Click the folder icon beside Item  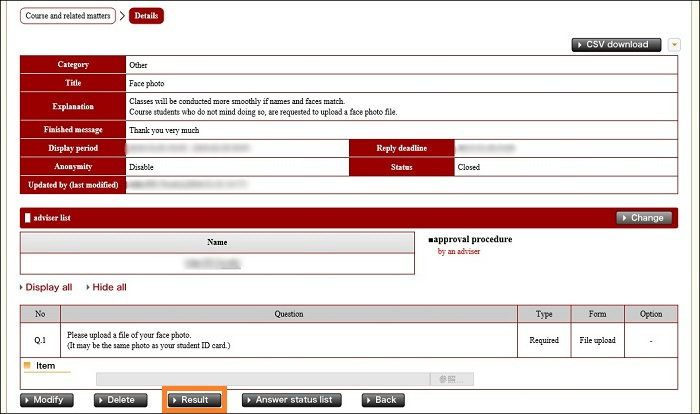click(27, 366)
